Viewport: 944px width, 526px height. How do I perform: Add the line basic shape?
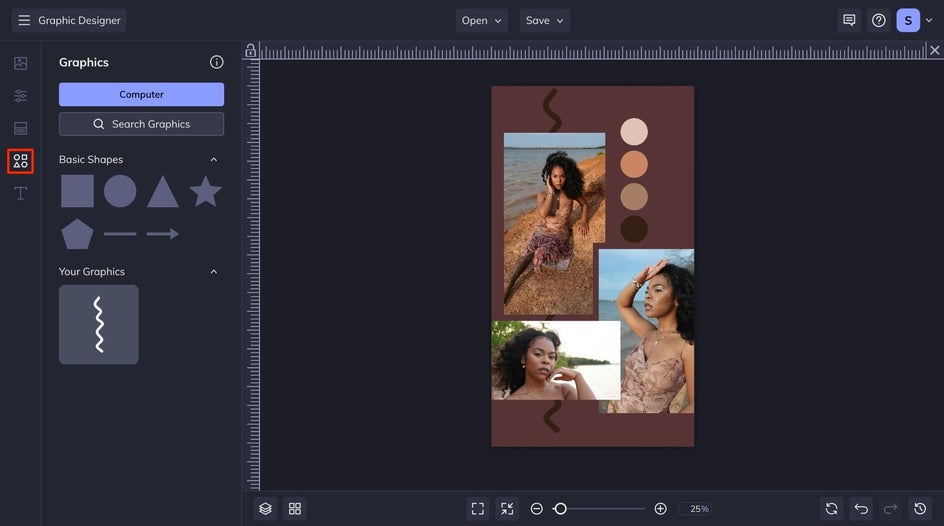coord(120,234)
